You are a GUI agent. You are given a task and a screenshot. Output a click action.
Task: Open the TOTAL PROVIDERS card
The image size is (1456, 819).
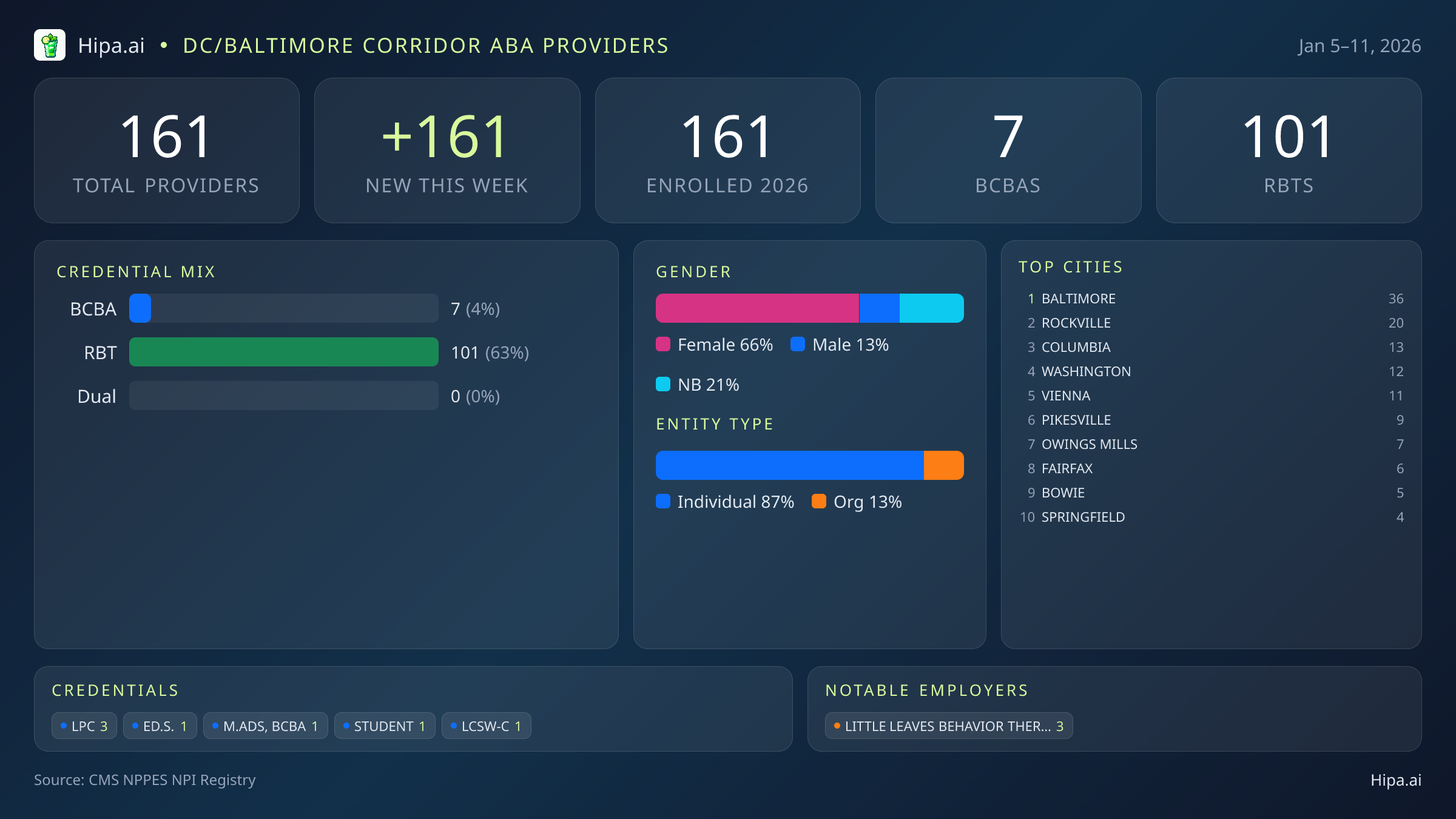167,150
